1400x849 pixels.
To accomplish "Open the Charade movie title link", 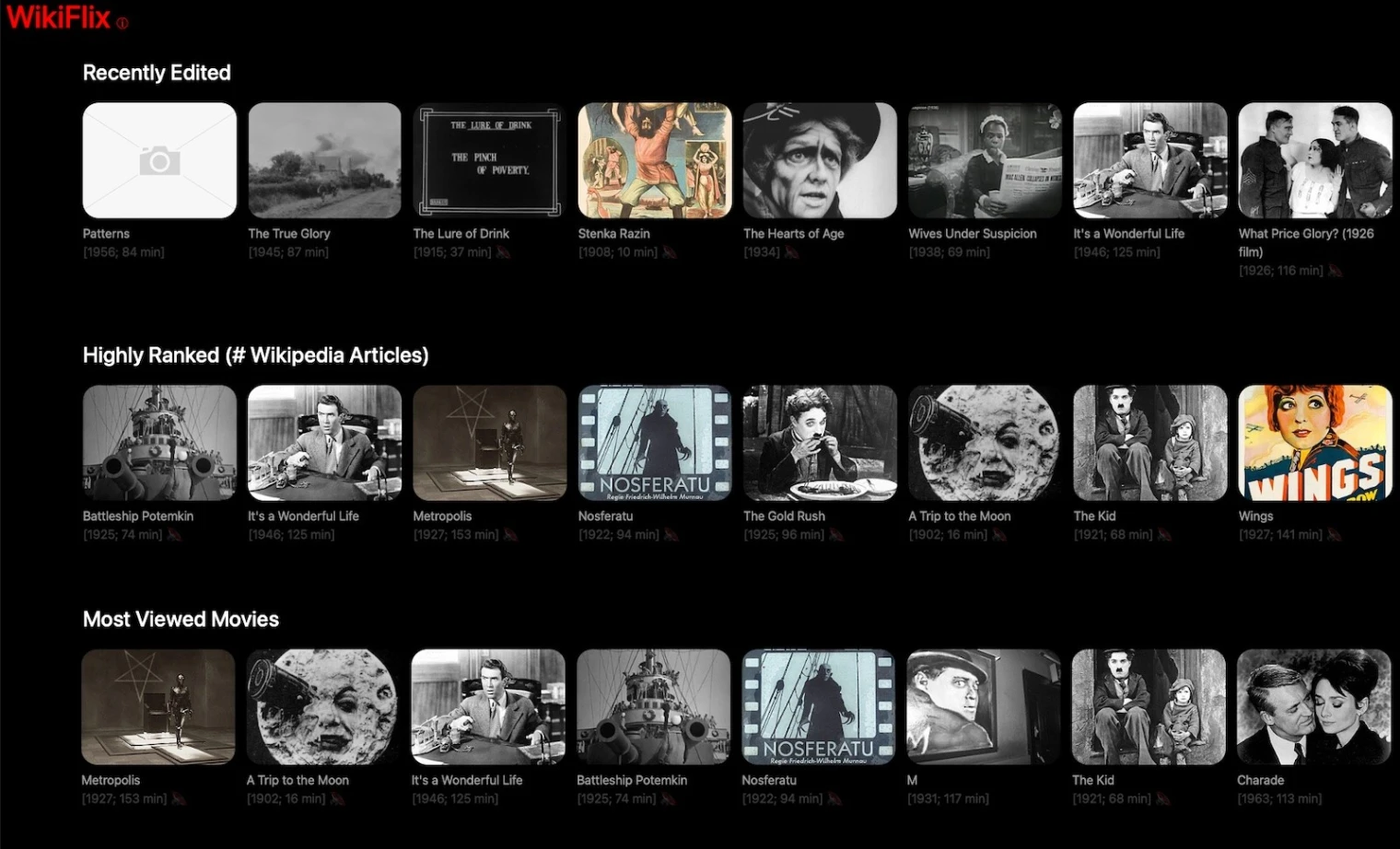I will (x=1260, y=780).
